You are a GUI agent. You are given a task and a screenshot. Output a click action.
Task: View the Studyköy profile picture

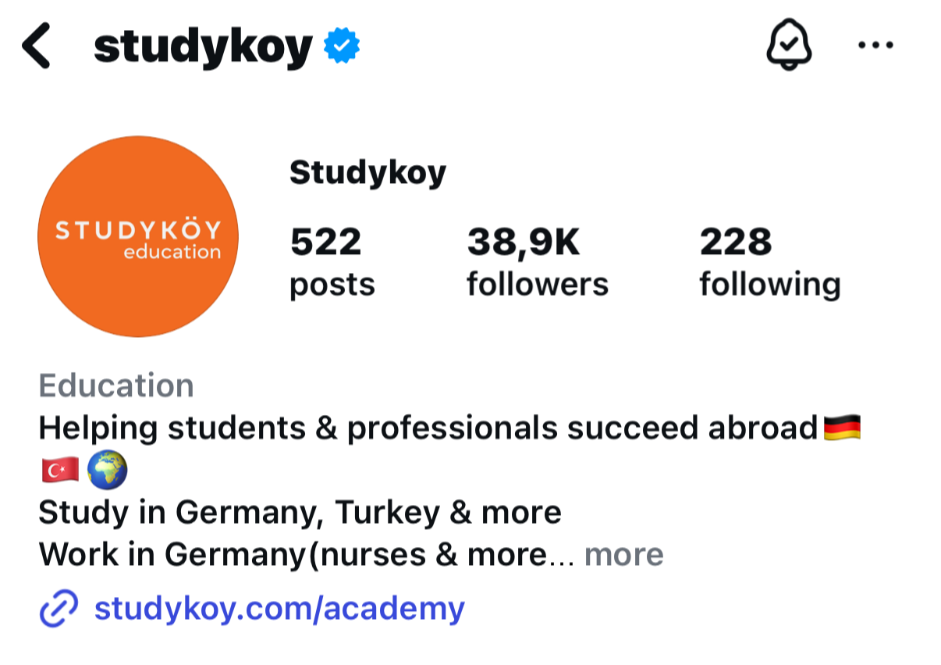[x=138, y=236]
